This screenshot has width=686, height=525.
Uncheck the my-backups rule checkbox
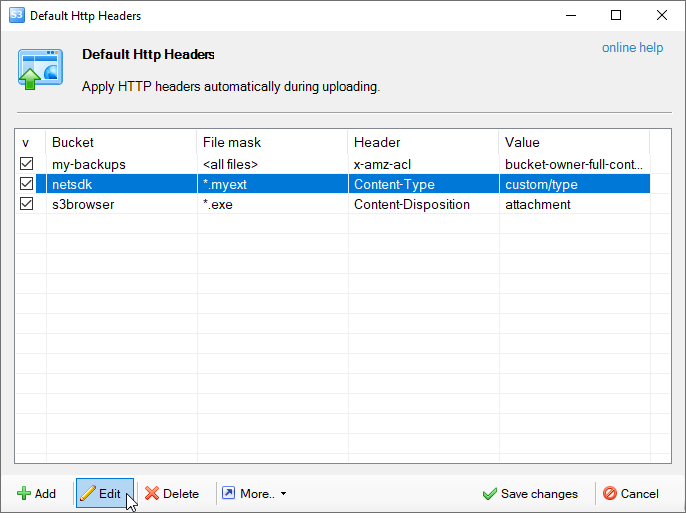pyautogui.click(x=26, y=164)
